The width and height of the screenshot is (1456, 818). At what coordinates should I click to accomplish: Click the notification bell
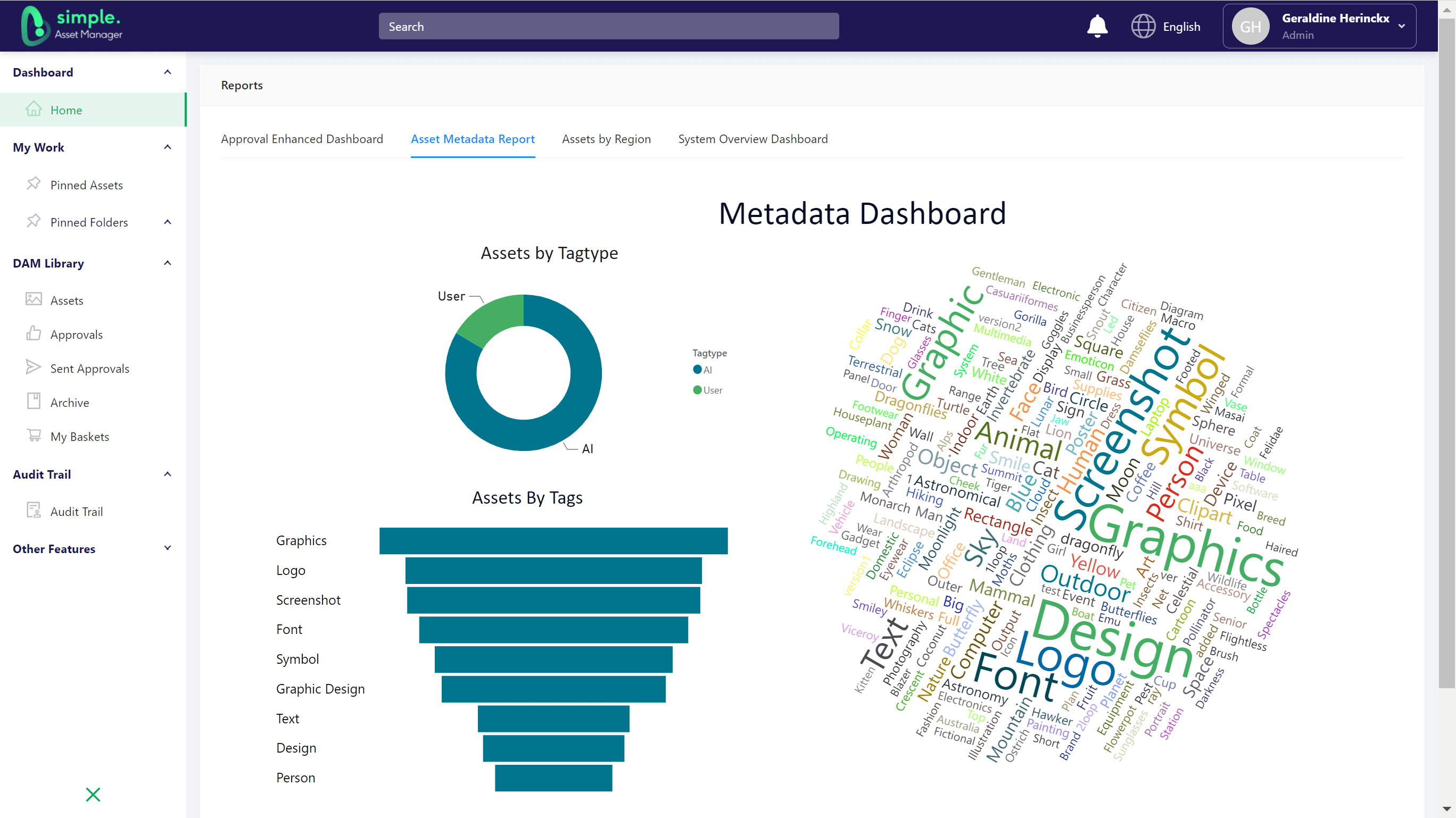point(1096,26)
